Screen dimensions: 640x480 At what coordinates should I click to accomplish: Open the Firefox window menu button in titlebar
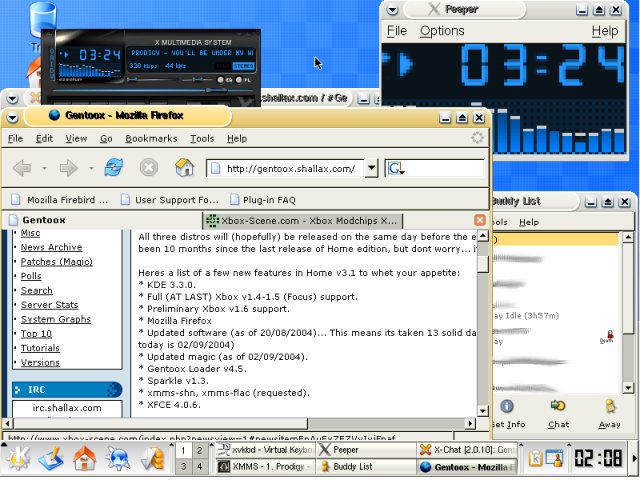(x=13, y=118)
